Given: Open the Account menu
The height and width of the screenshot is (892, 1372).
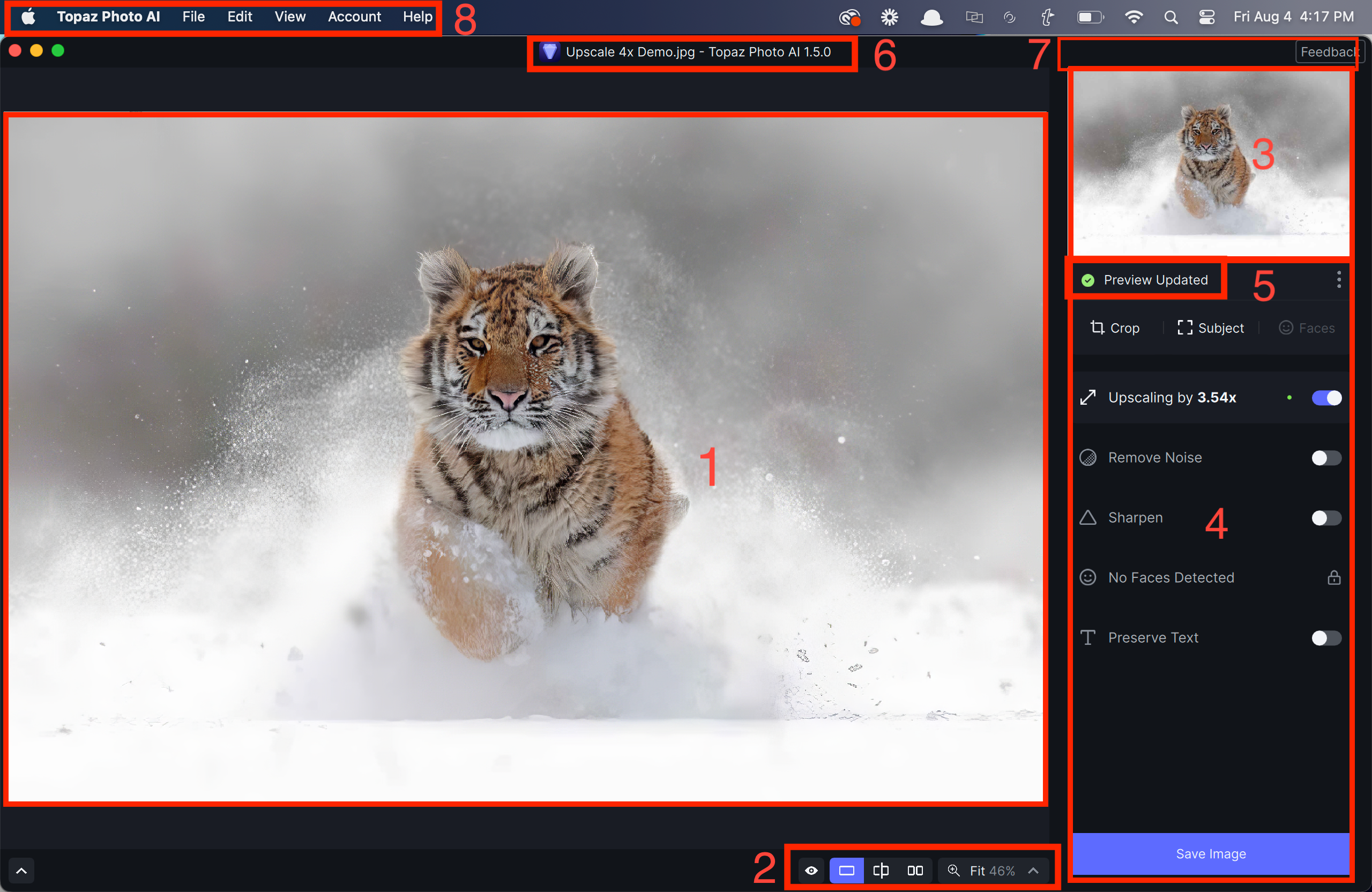Looking at the screenshot, I should 354,17.
